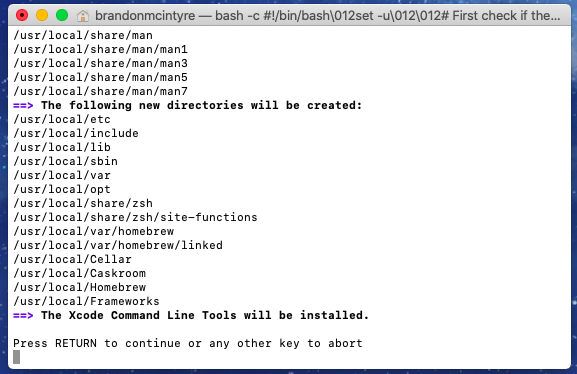Click the /usr/local/share/man/man1 path
The height and width of the screenshot is (374, 577).
coord(100,49)
